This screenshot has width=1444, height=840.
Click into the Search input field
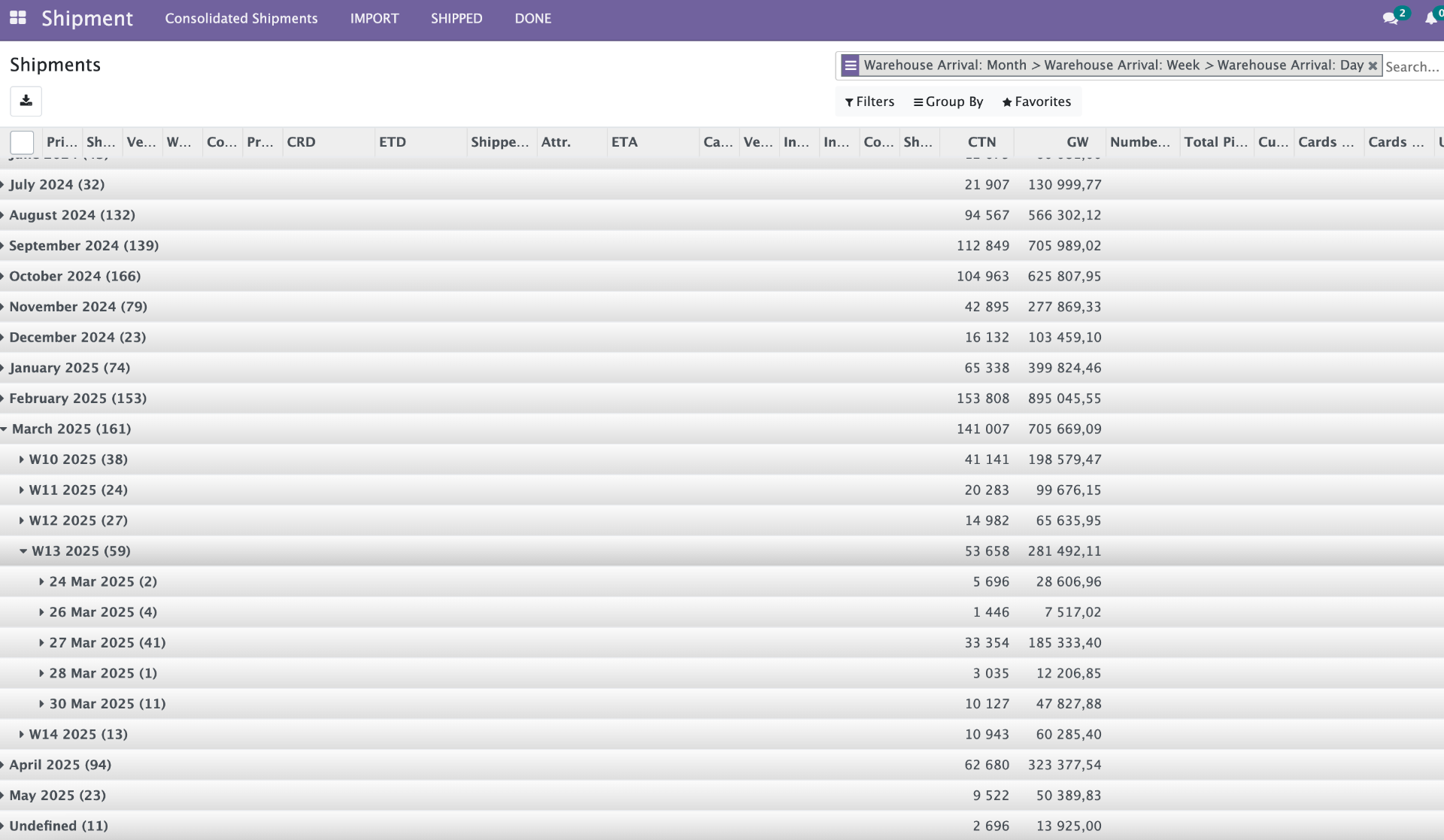1412,66
